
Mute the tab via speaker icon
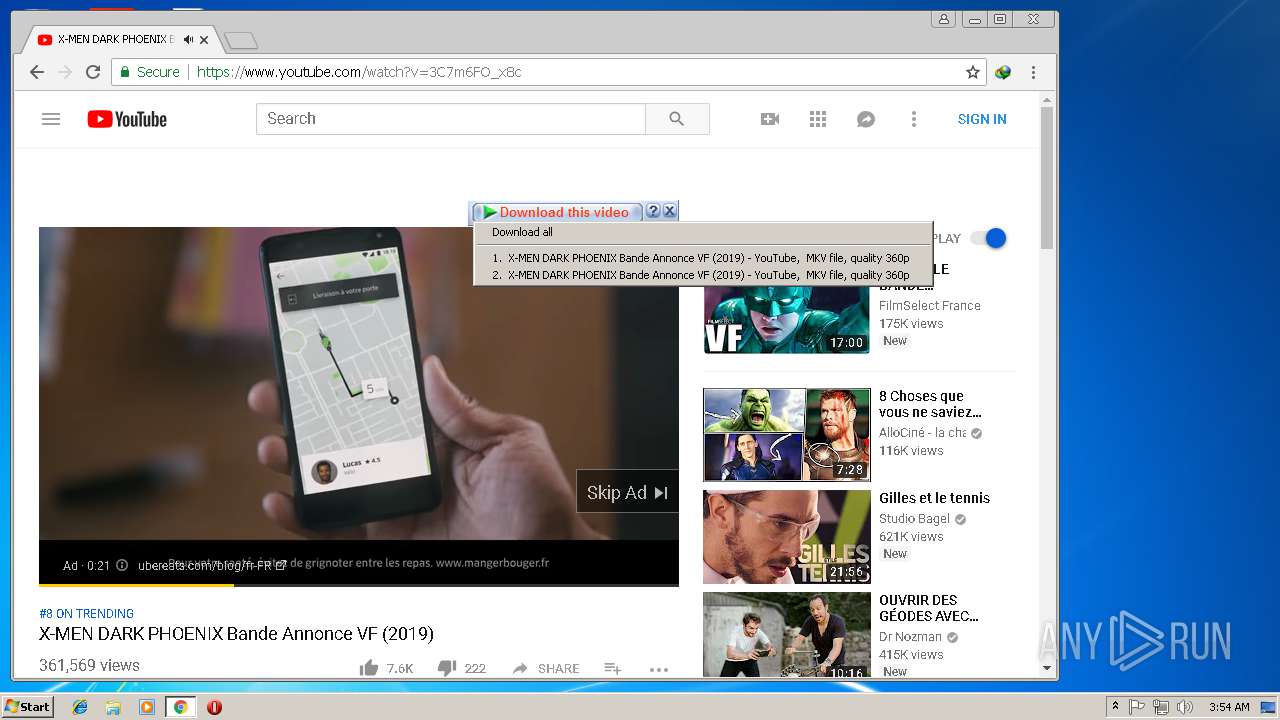tap(187, 40)
